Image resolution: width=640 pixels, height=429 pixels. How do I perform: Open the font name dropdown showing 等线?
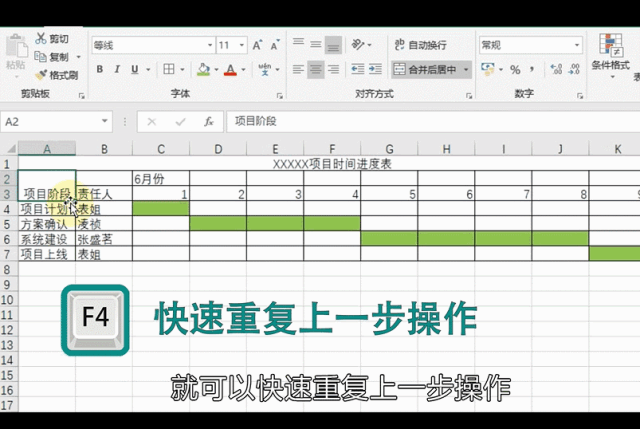(x=210, y=45)
